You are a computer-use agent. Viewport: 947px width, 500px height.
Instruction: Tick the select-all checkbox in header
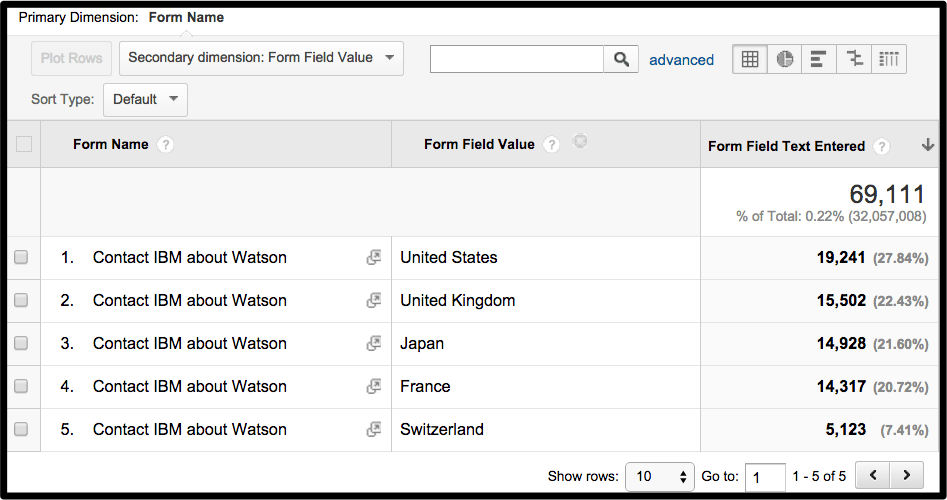click(24, 144)
